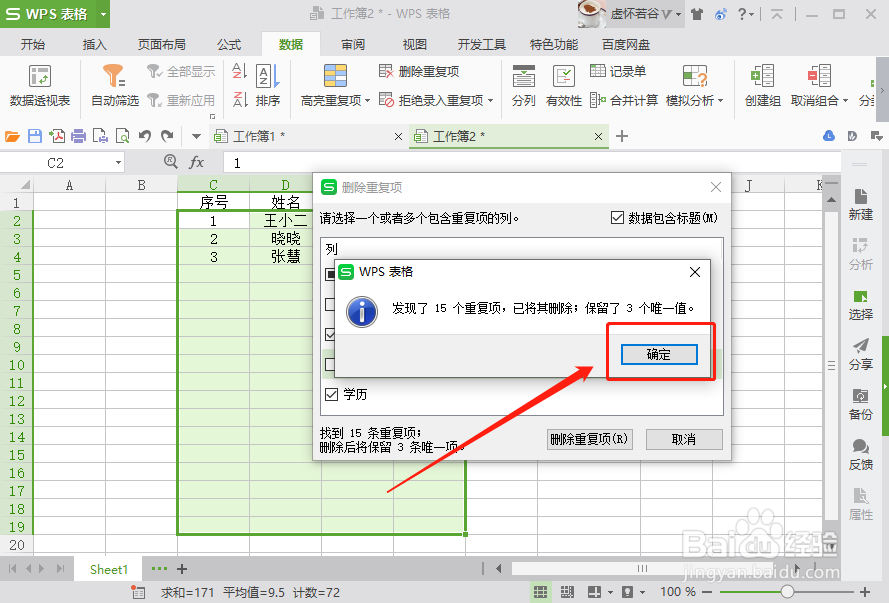The height and width of the screenshot is (603, 889).
Task: Click the fx insert function icon
Action: click(x=196, y=163)
